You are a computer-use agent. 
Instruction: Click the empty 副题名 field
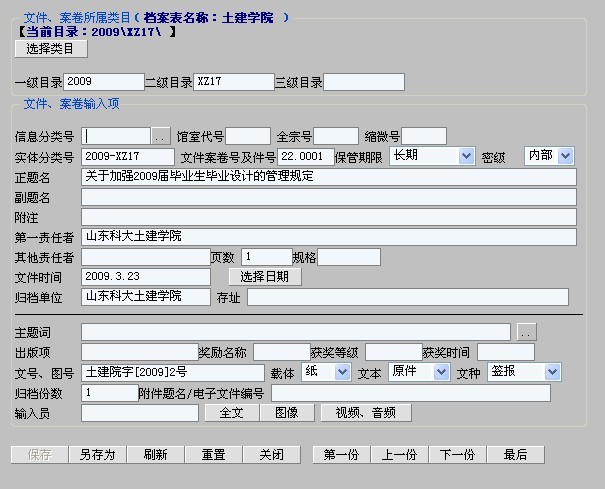click(329, 197)
